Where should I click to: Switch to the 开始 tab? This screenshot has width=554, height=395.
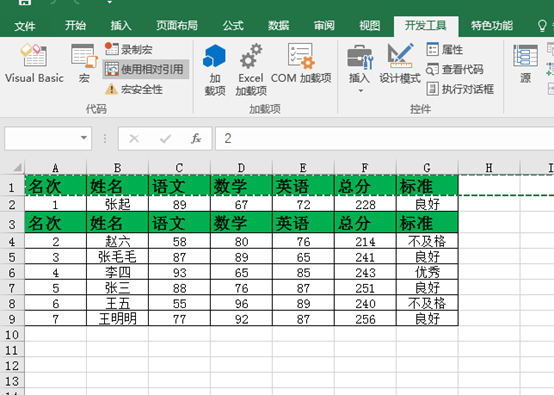click(x=75, y=26)
